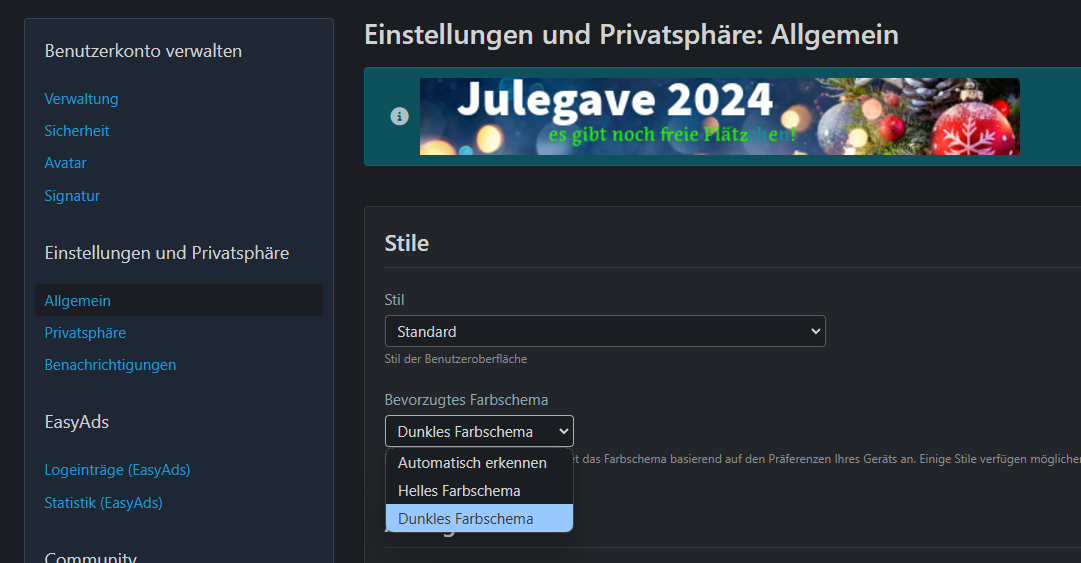1081x563 pixels.
Task: Click the info icon beside the Julegave banner
Action: point(399,116)
